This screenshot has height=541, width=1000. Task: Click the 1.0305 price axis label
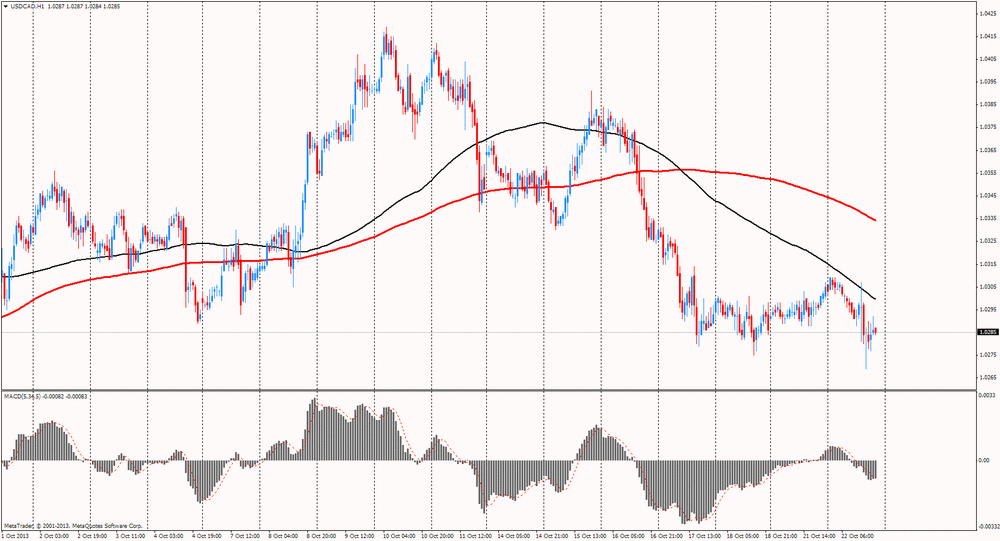[x=988, y=286]
